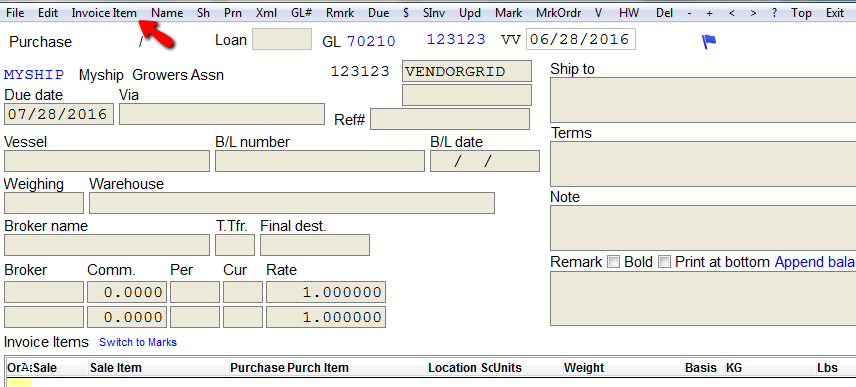Click the Terms text area

(703, 164)
